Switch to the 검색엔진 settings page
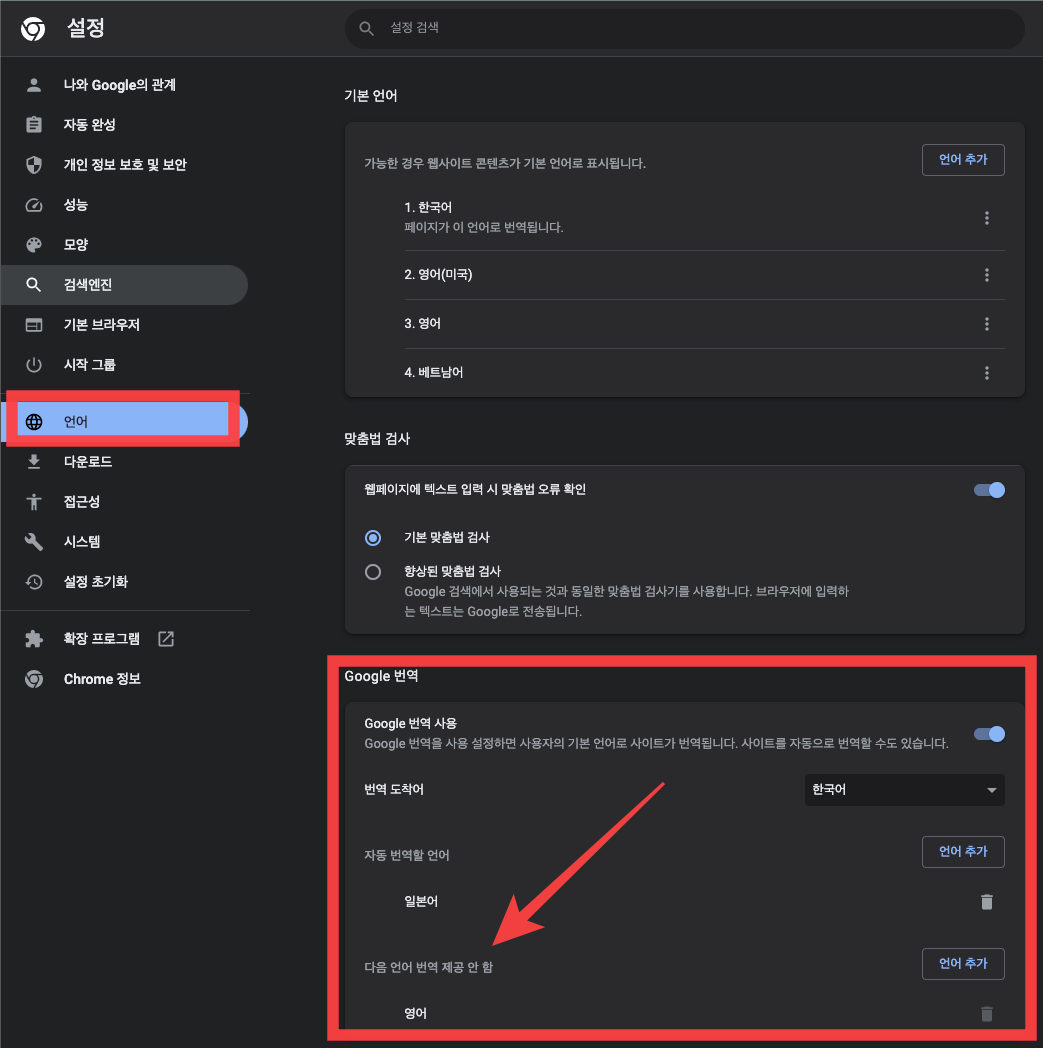Viewport: 1043px width, 1048px height. (124, 285)
